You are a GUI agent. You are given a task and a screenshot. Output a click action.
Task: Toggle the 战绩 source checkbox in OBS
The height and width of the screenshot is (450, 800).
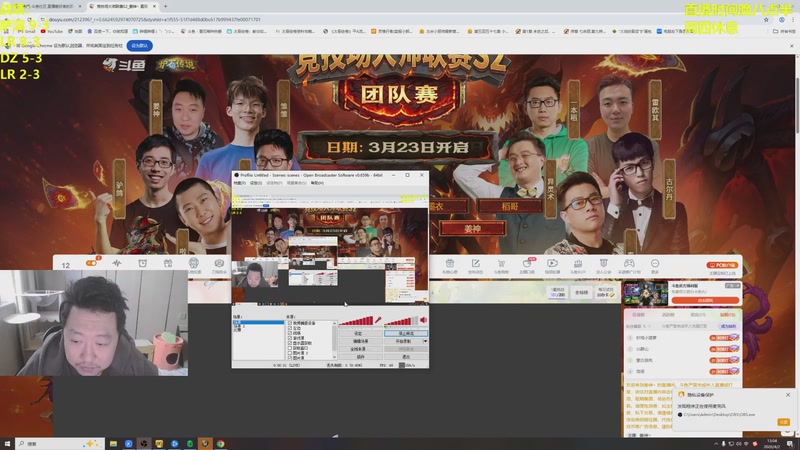(x=290, y=333)
